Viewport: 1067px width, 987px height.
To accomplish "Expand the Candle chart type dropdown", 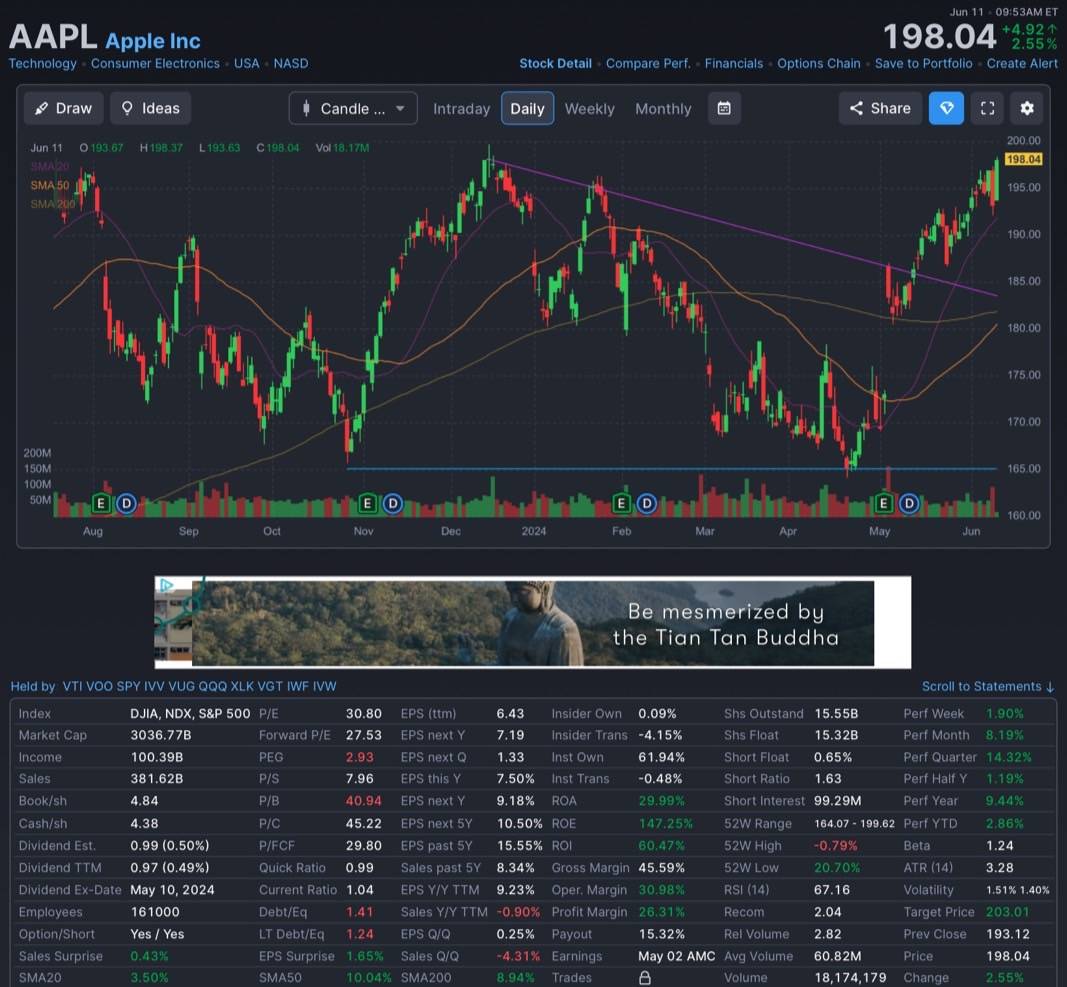I will pos(352,108).
